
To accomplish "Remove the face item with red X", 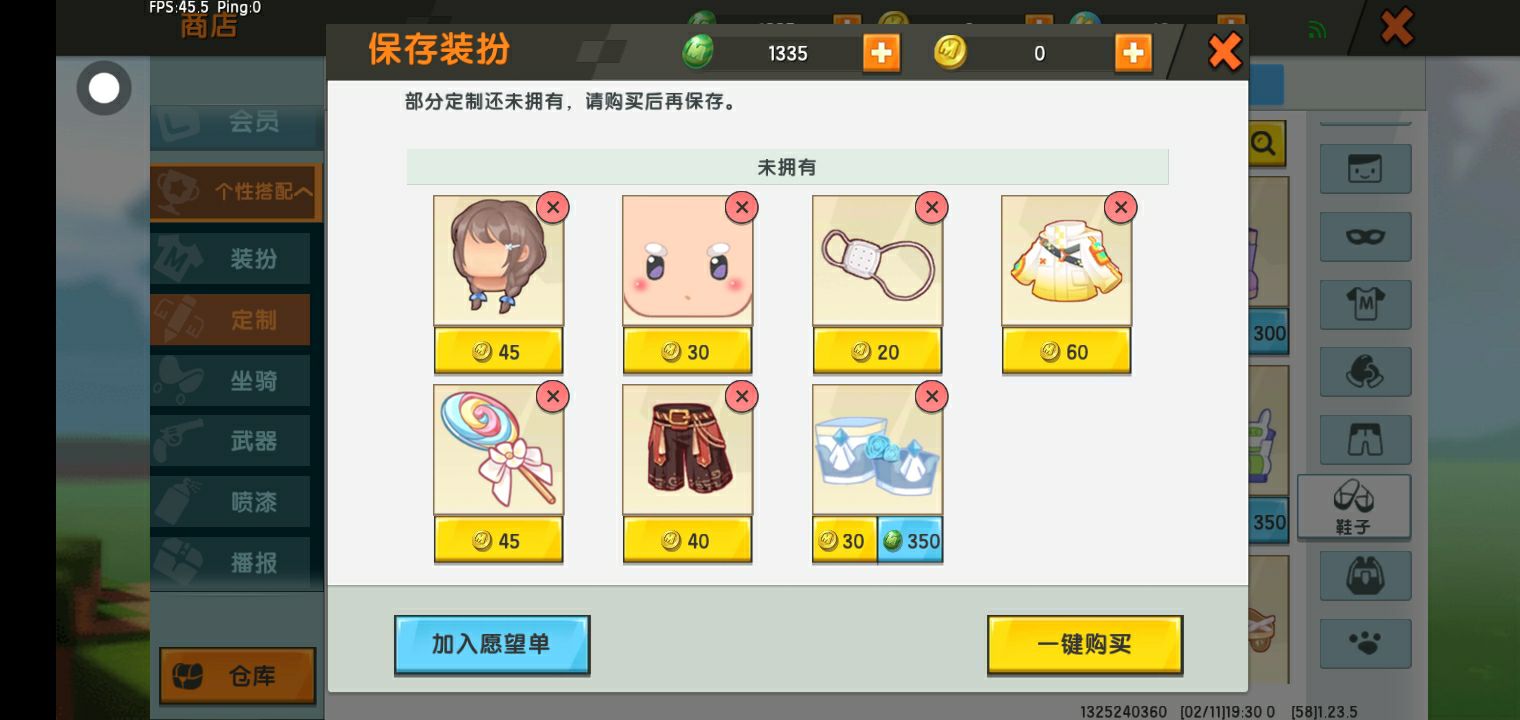I will point(741,207).
